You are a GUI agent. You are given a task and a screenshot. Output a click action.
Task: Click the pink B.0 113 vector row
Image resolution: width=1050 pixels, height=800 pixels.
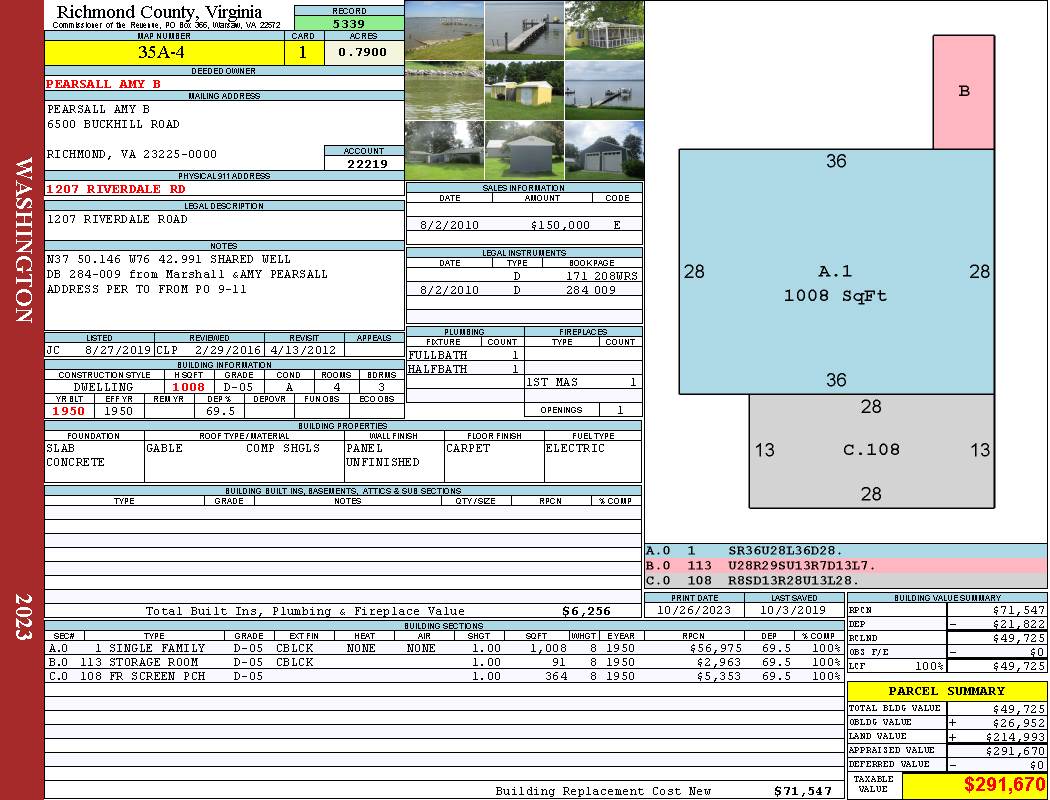click(x=845, y=565)
